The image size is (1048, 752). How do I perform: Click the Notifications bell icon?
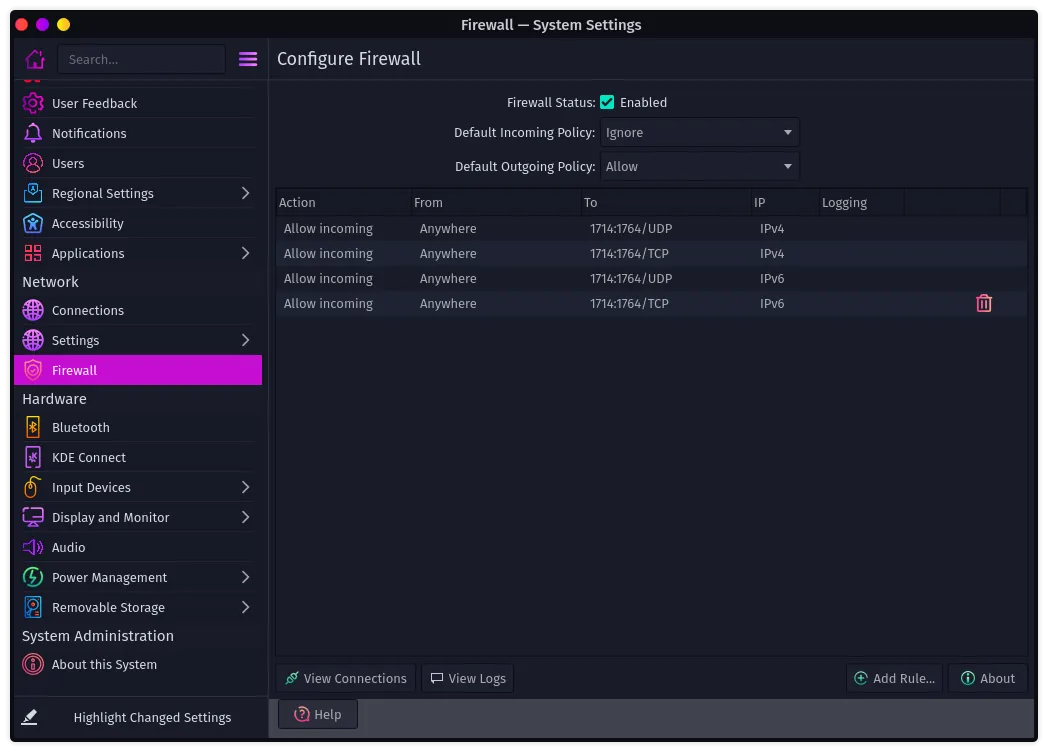click(33, 133)
